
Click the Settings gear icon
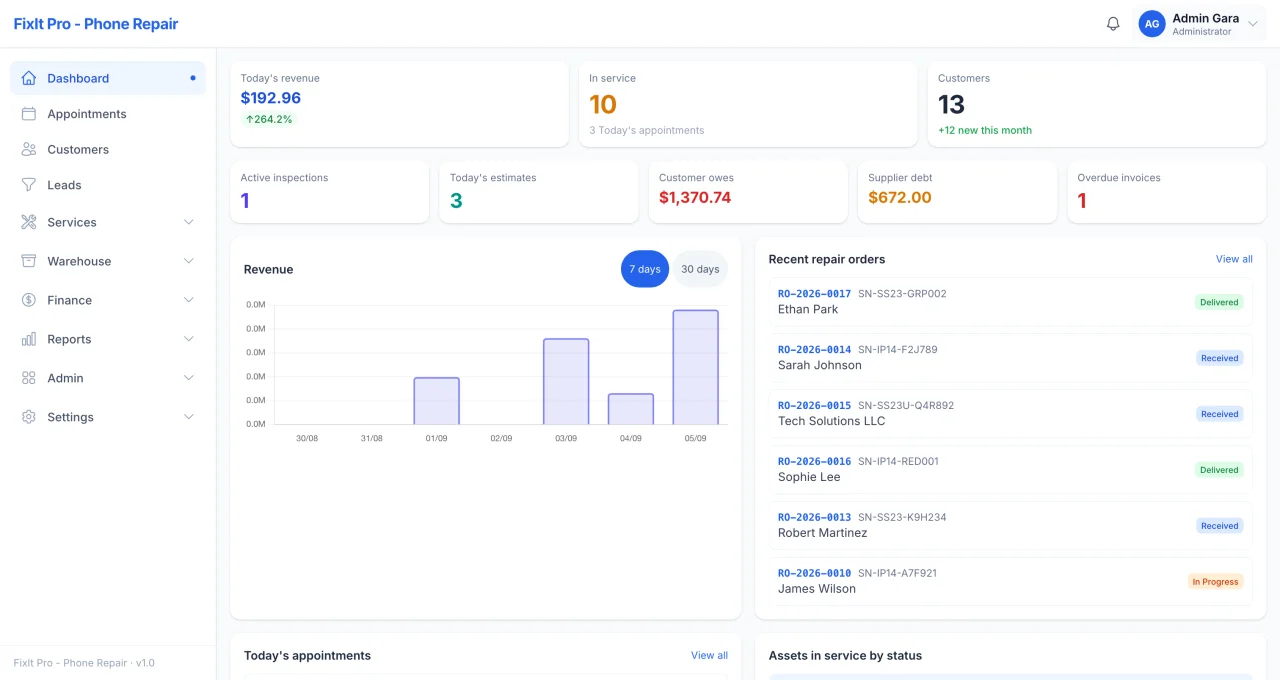tap(29, 417)
